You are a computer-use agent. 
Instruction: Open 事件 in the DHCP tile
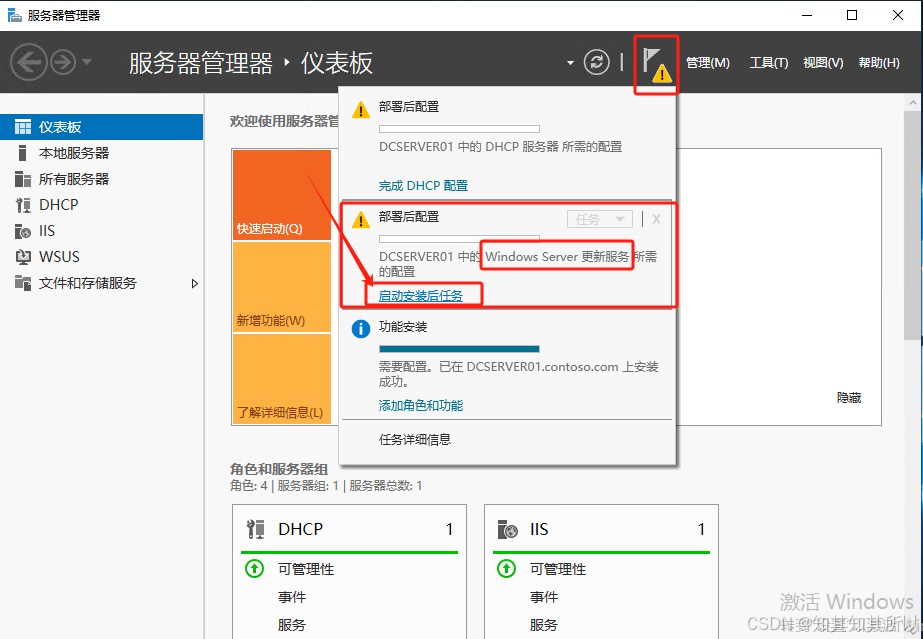coord(292,597)
